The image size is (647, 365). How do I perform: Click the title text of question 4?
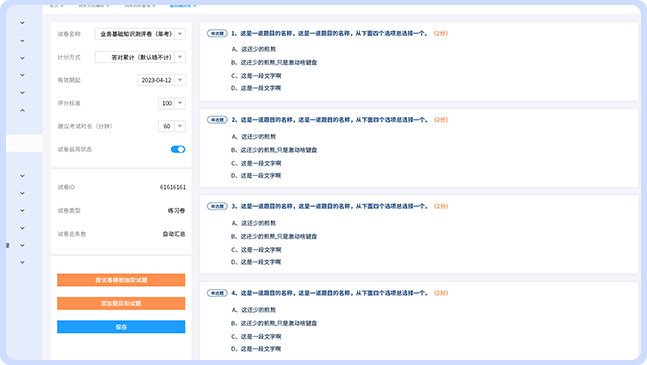330,293
